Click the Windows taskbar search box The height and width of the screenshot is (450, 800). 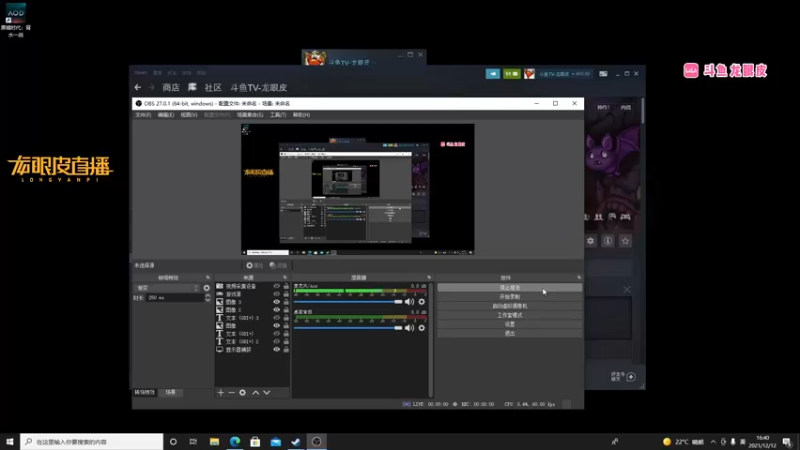coord(92,441)
